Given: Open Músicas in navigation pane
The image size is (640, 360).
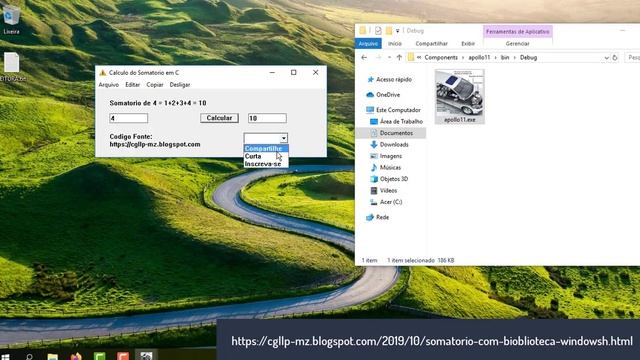Looking at the screenshot, I should 385,167.
